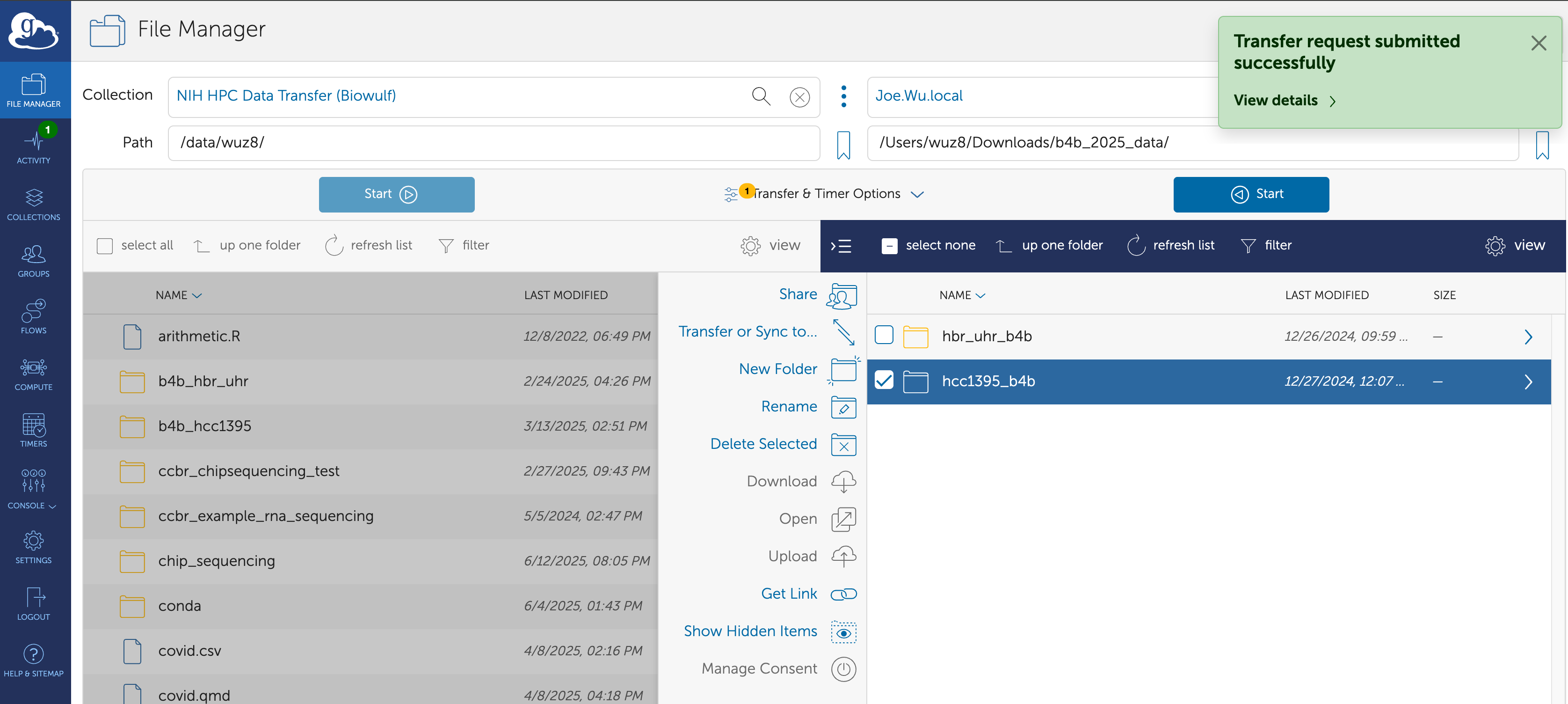Dismiss the transfer success notification
Screen dimensions: 1568x704
1538,43
